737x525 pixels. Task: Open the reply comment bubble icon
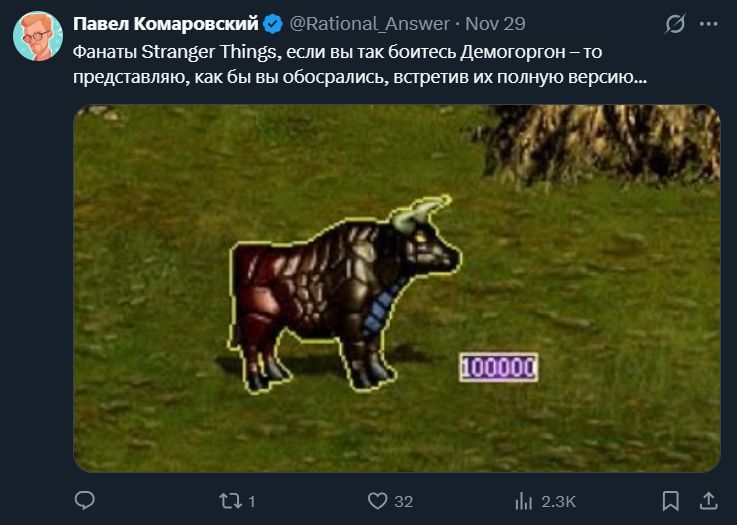tap(85, 501)
